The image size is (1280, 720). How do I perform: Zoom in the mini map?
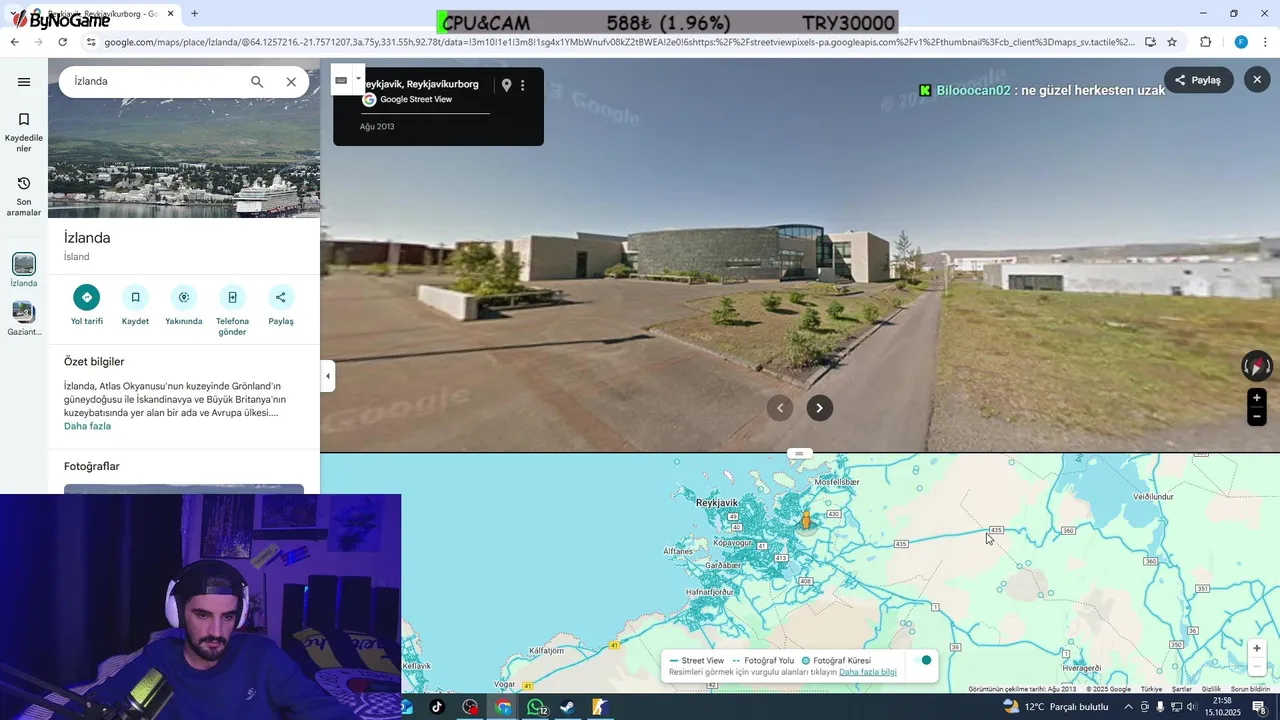[x=1257, y=648]
